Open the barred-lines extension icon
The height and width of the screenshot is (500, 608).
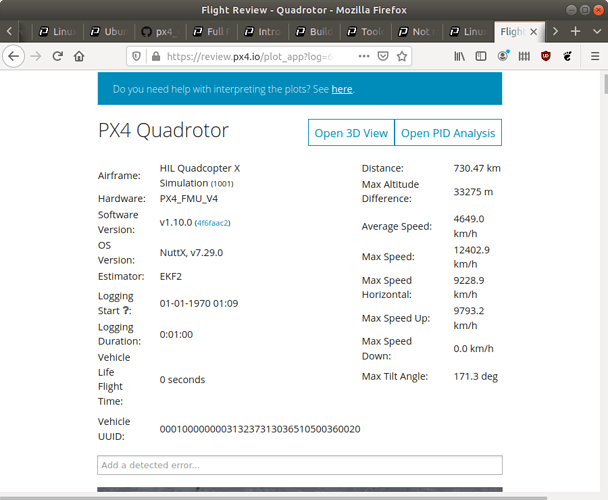(x=524, y=56)
